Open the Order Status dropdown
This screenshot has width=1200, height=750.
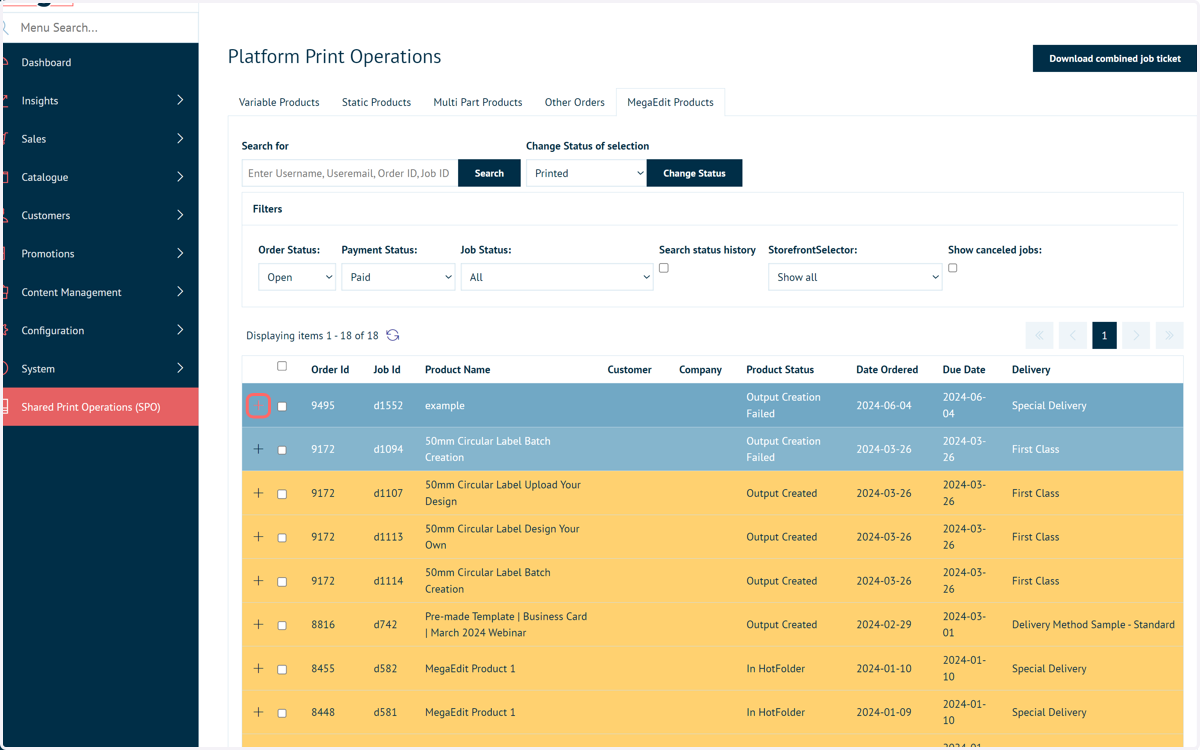pyautogui.click(x=297, y=277)
